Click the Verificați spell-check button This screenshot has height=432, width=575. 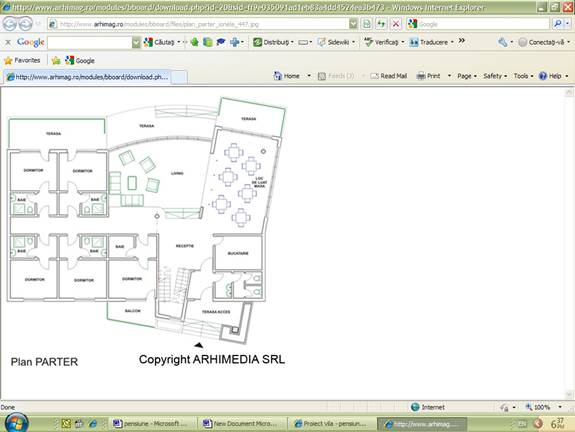(384, 42)
